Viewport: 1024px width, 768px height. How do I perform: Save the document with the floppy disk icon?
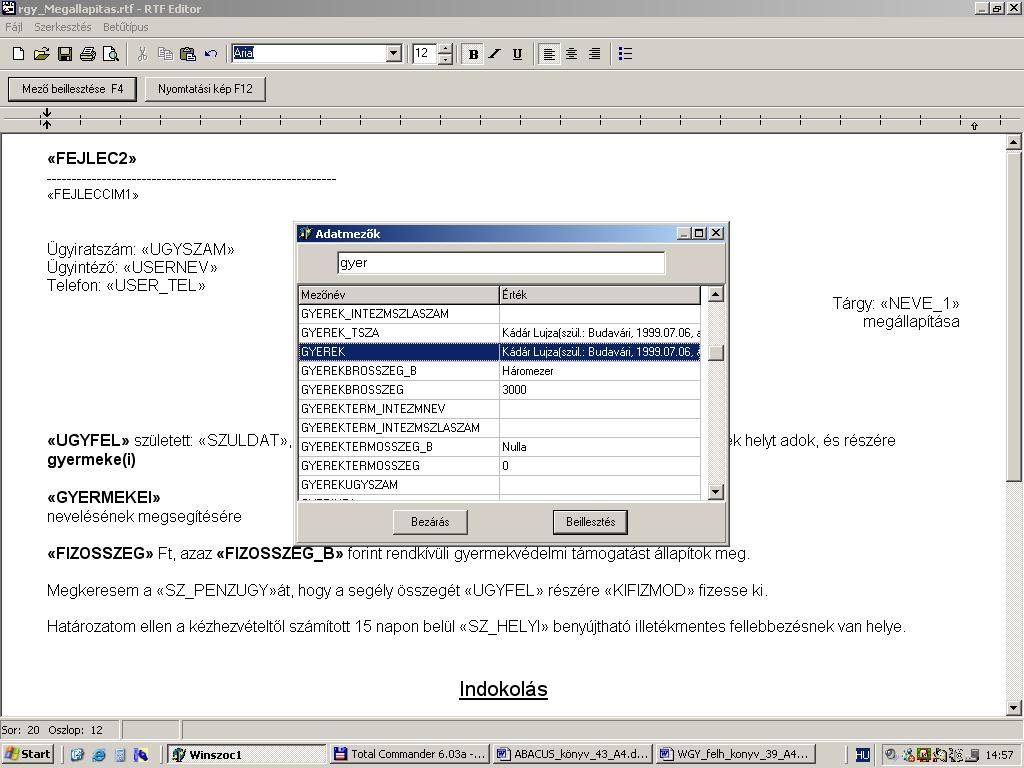[x=65, y=54]
